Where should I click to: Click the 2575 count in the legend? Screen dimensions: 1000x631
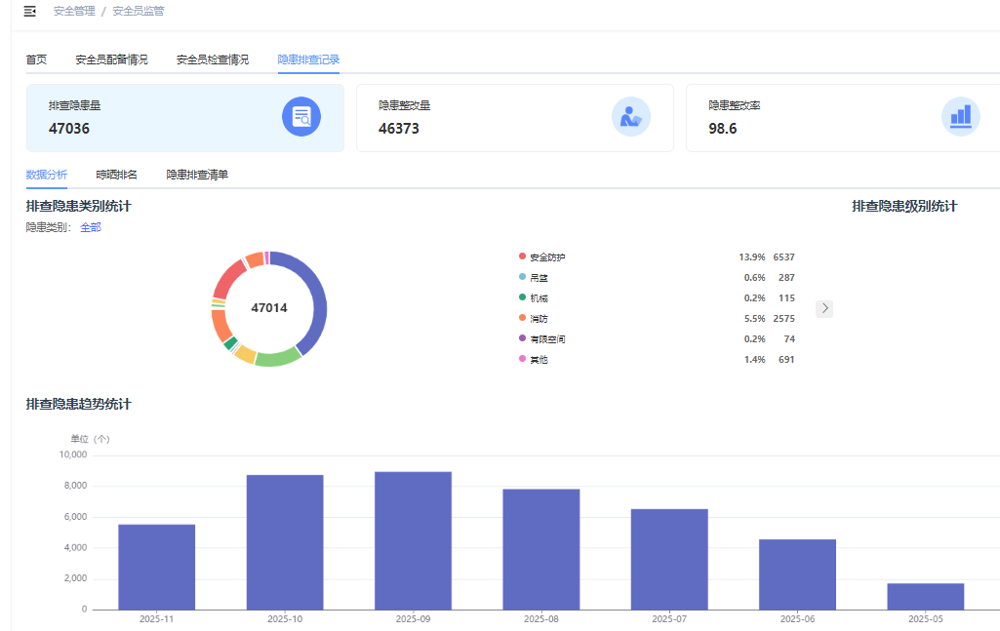784,318
